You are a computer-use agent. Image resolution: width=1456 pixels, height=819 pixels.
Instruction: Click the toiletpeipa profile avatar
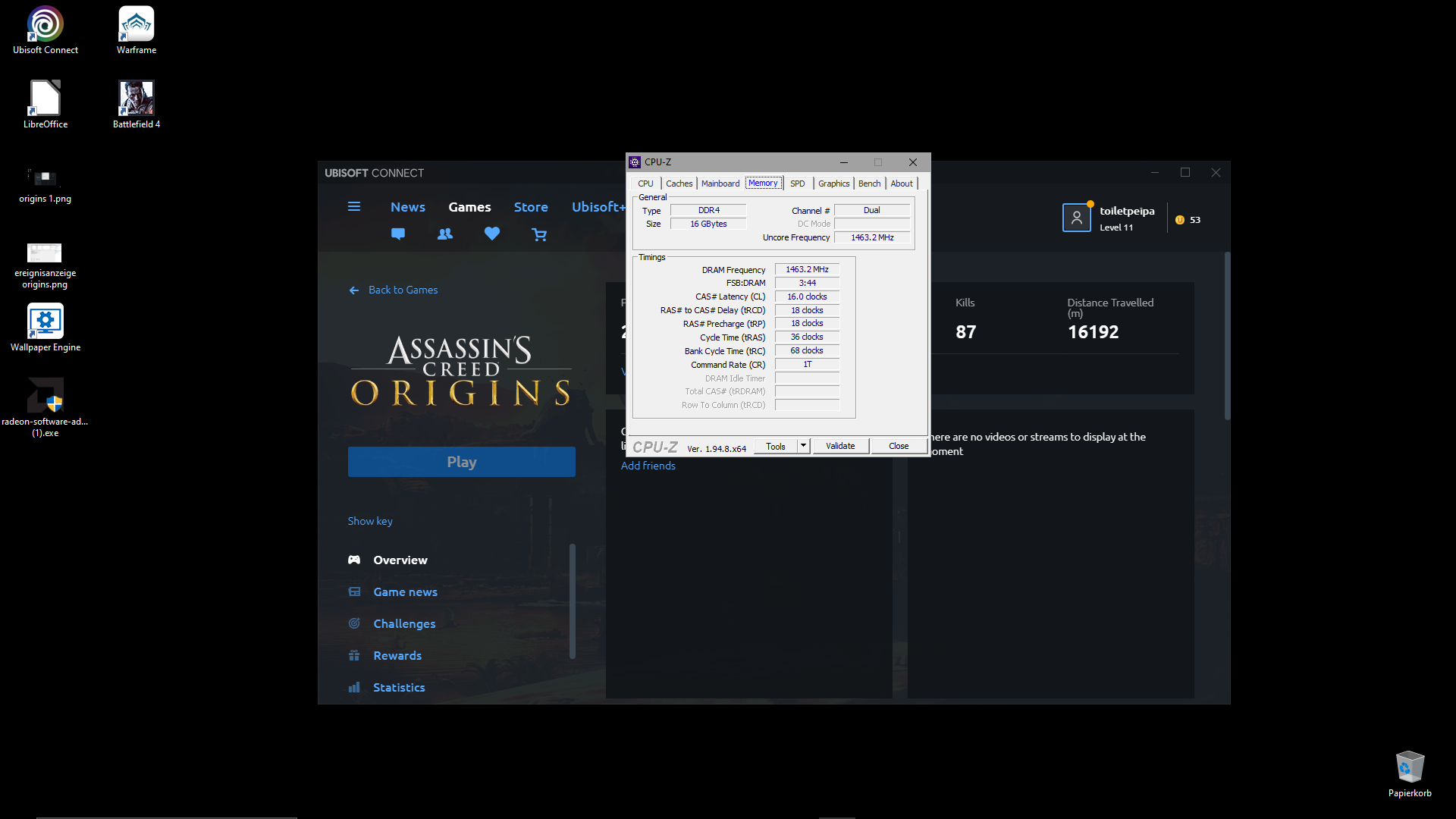pyautogui.click(x=1077, y=218)
